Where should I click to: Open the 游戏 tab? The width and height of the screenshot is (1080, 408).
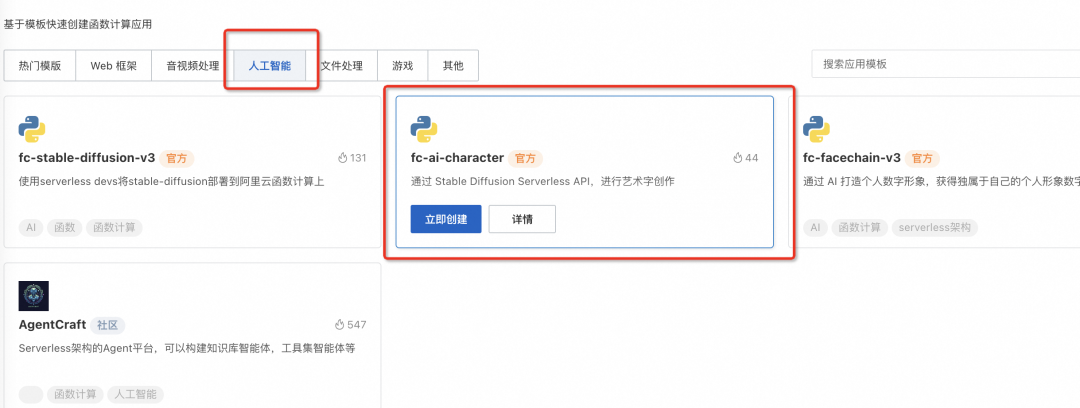pyautogui.click(x=403, y=66)
